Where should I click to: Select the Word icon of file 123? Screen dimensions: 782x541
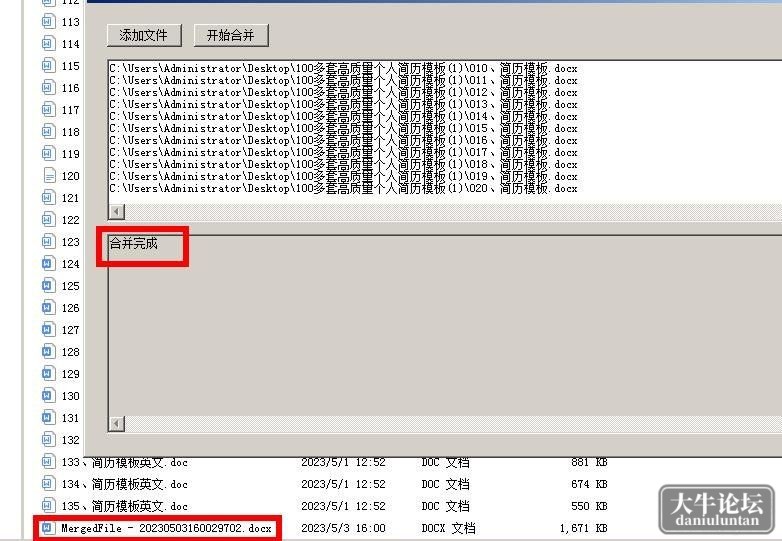[48, 242]
